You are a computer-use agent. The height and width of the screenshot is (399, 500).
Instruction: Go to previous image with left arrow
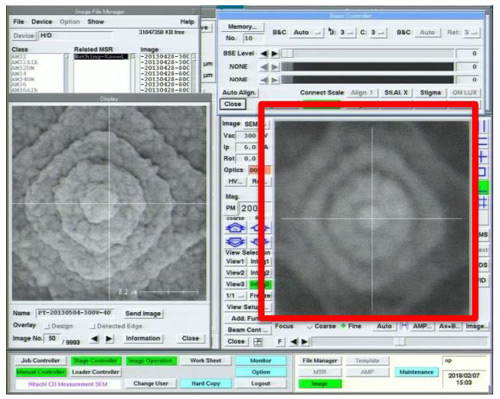(x=95, y=339)
